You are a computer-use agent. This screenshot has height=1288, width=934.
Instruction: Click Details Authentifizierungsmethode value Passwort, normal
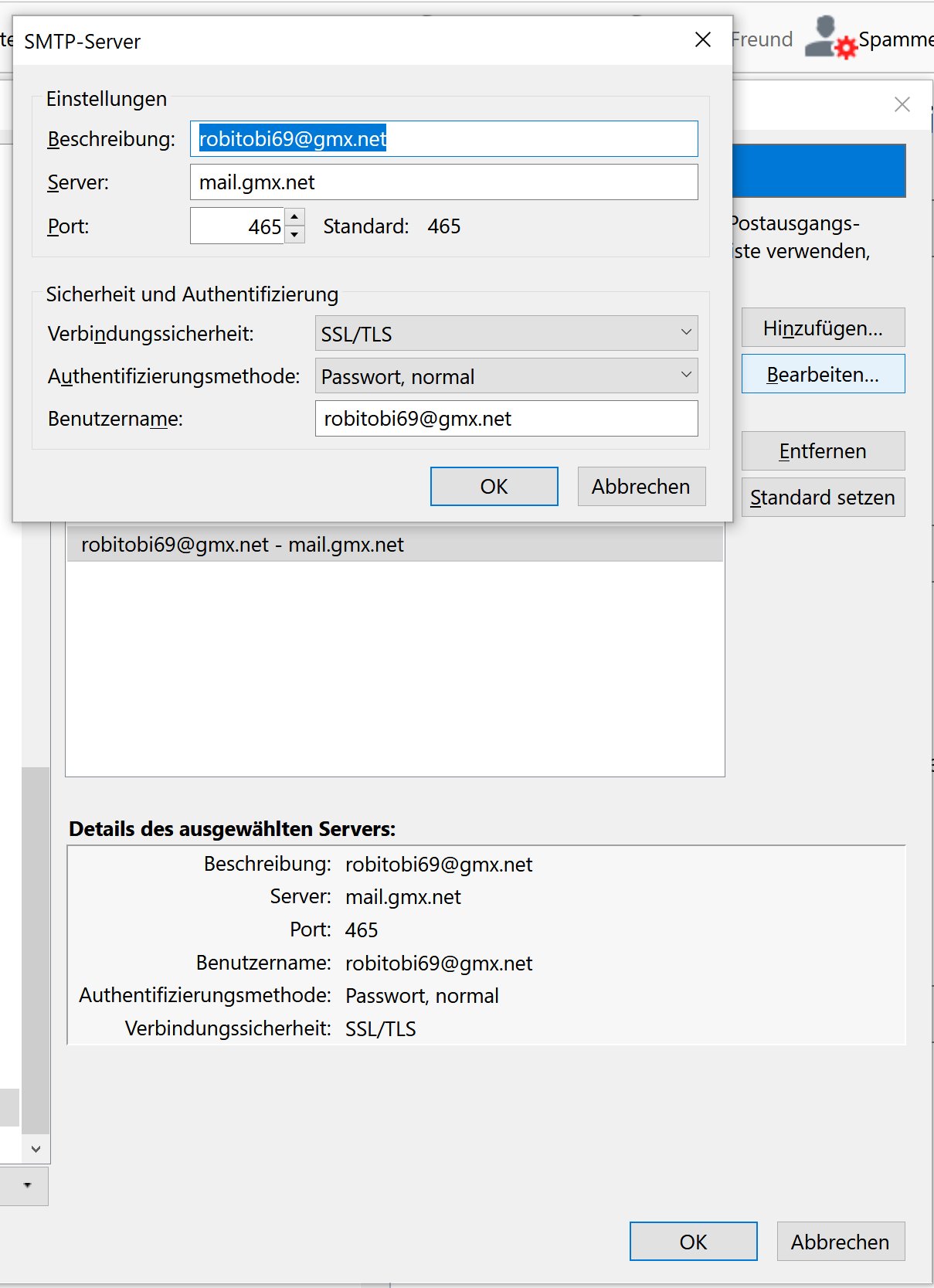[422, 996]
